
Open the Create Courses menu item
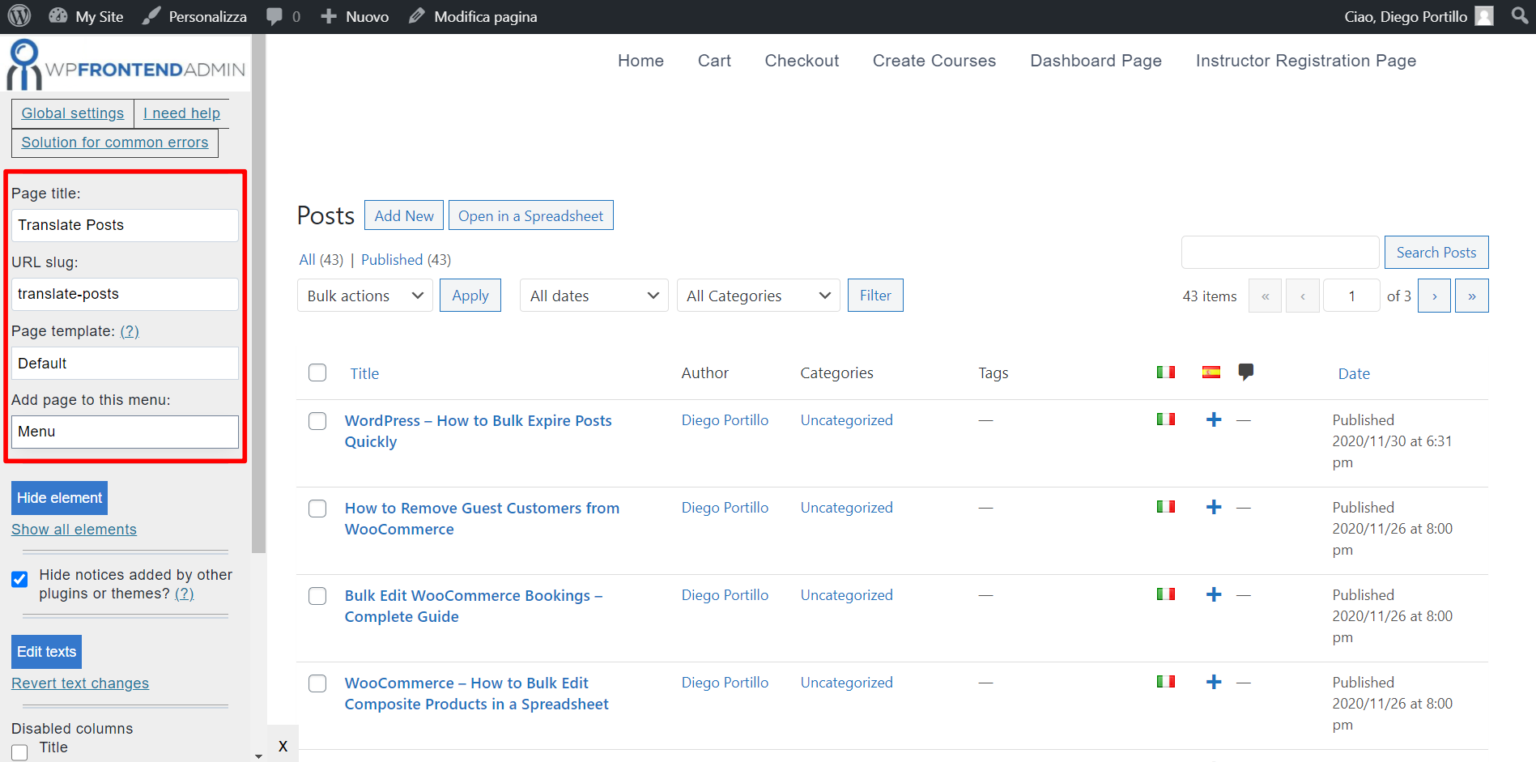coord(934,61)
